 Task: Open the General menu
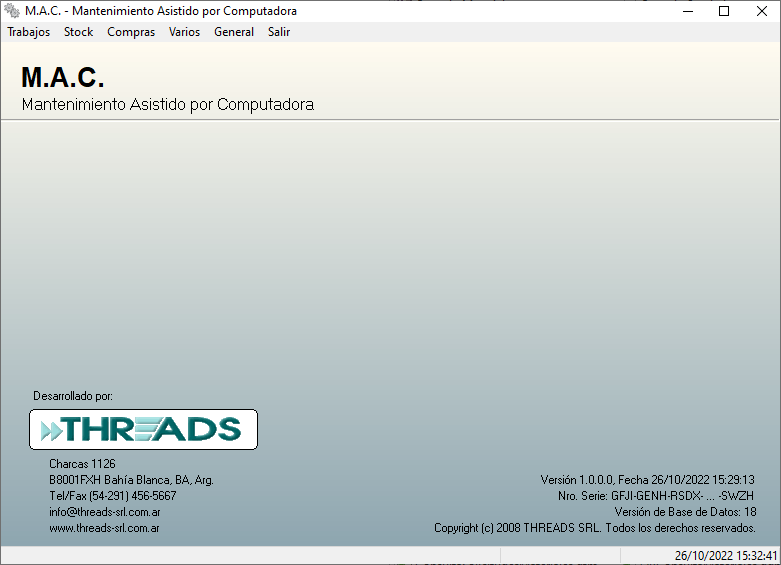click(x=234, y=32)
